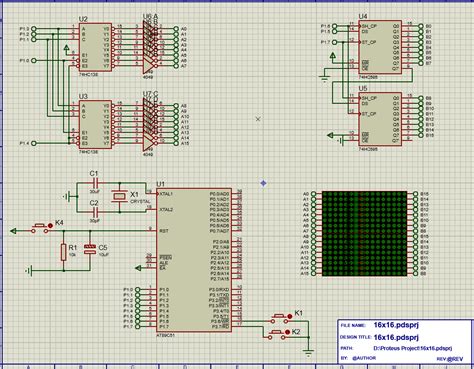Click the blue origin marker on the sheet
474x369 pixels.
coord(263,183)
